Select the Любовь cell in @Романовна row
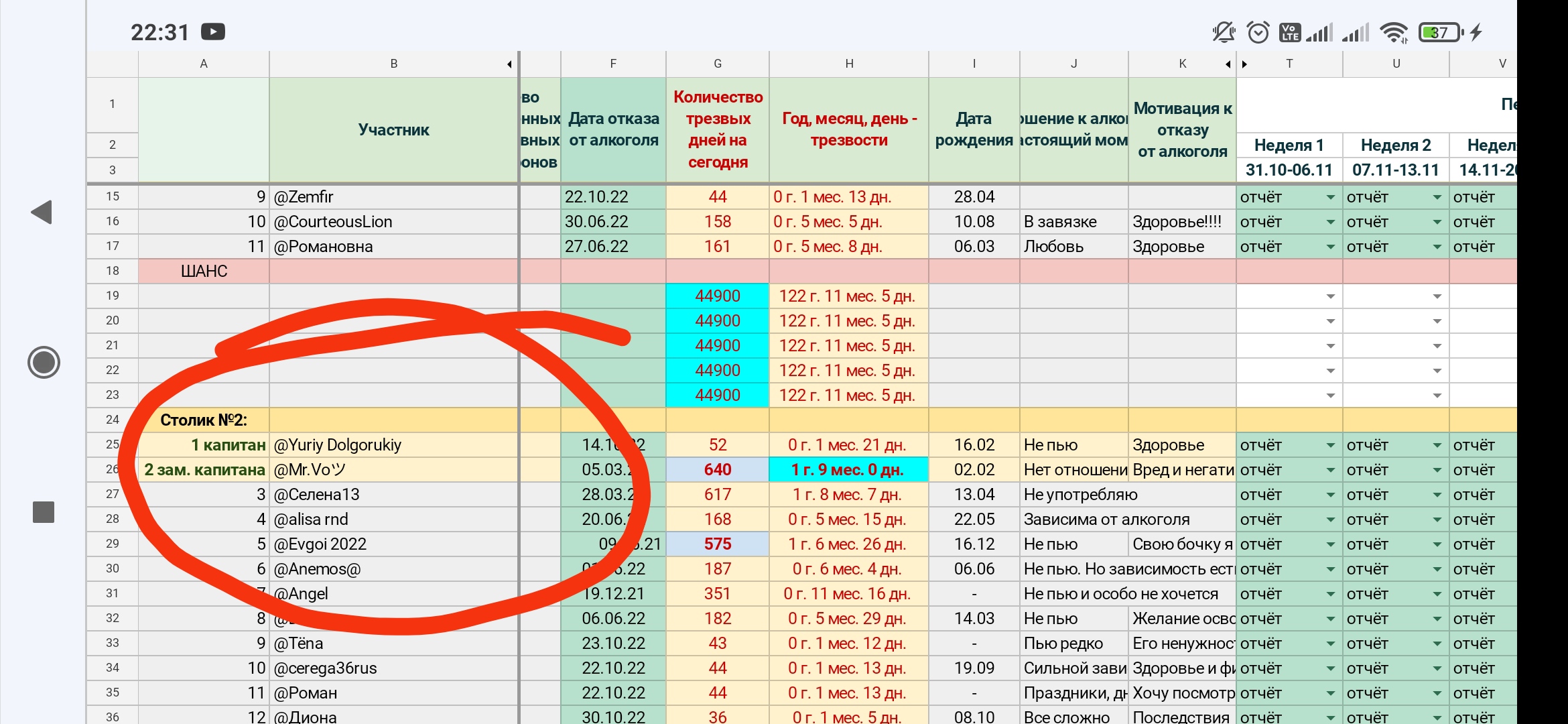This screenshot has height=724, width=1568. (1074, 247)
